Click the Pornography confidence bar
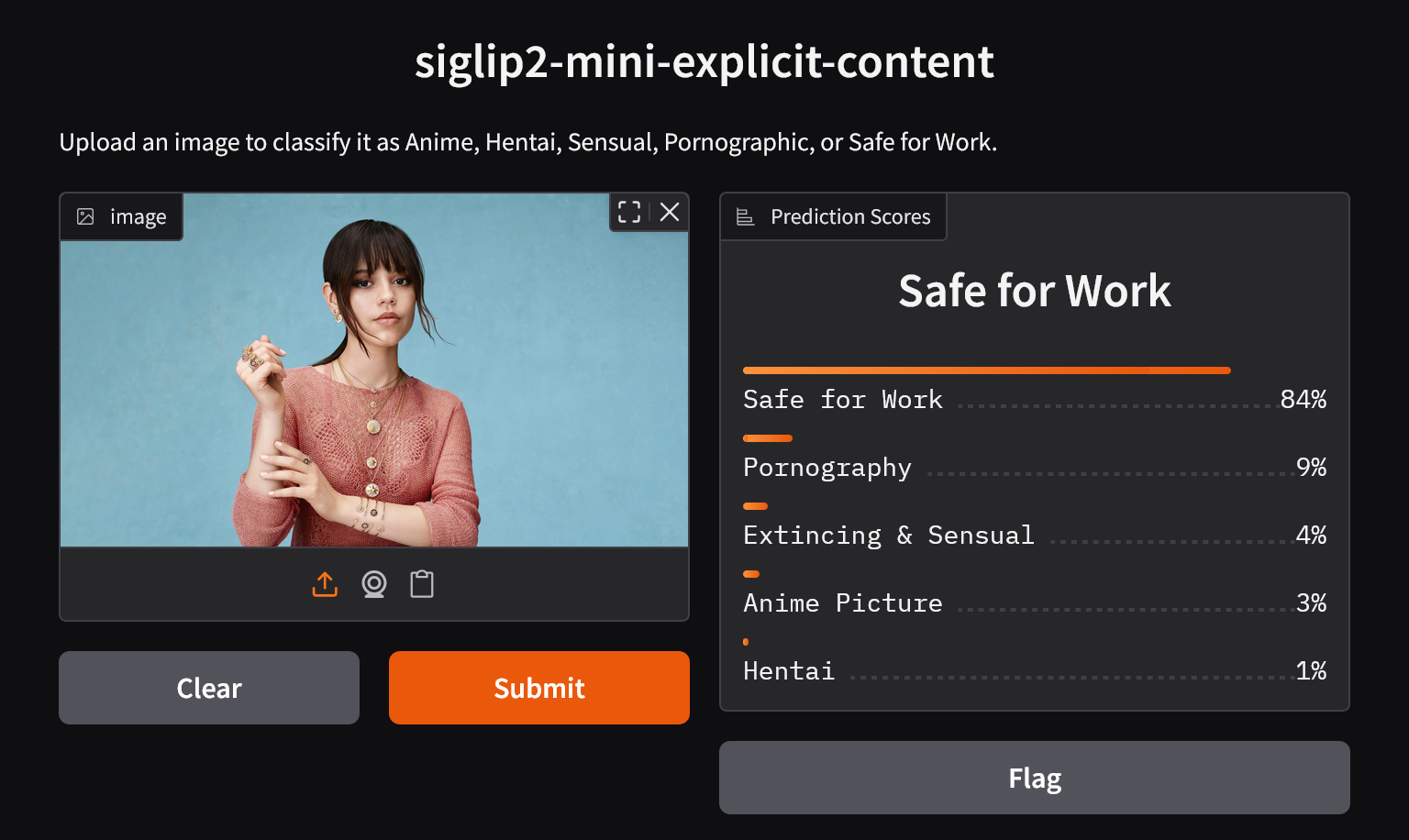1409x840 pixels. point(767,438)
